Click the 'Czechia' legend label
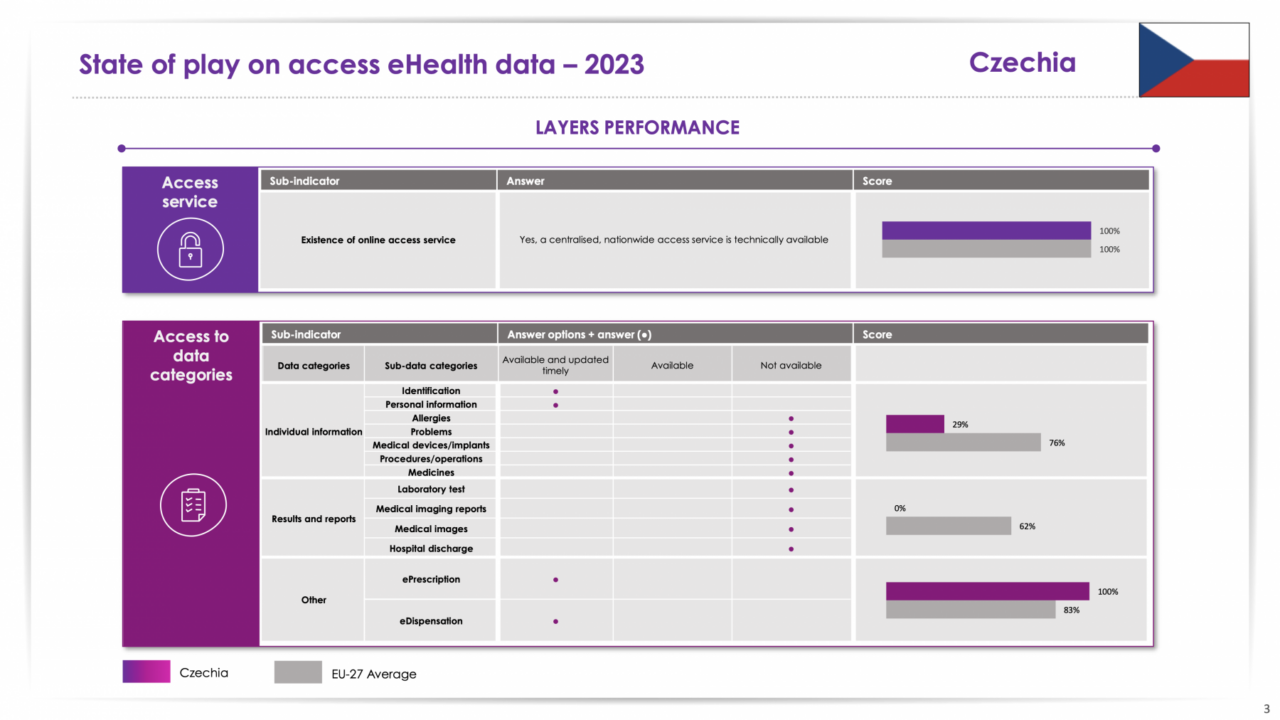 coord(203,673)
